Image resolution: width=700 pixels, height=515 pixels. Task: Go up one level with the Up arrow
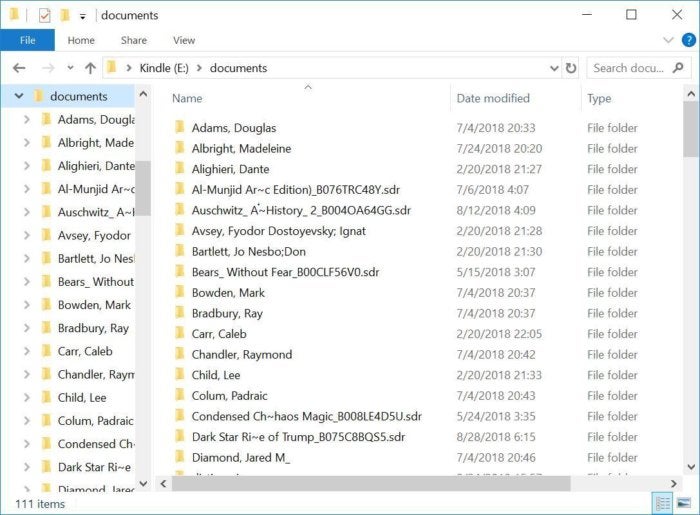tap(90, 68)
